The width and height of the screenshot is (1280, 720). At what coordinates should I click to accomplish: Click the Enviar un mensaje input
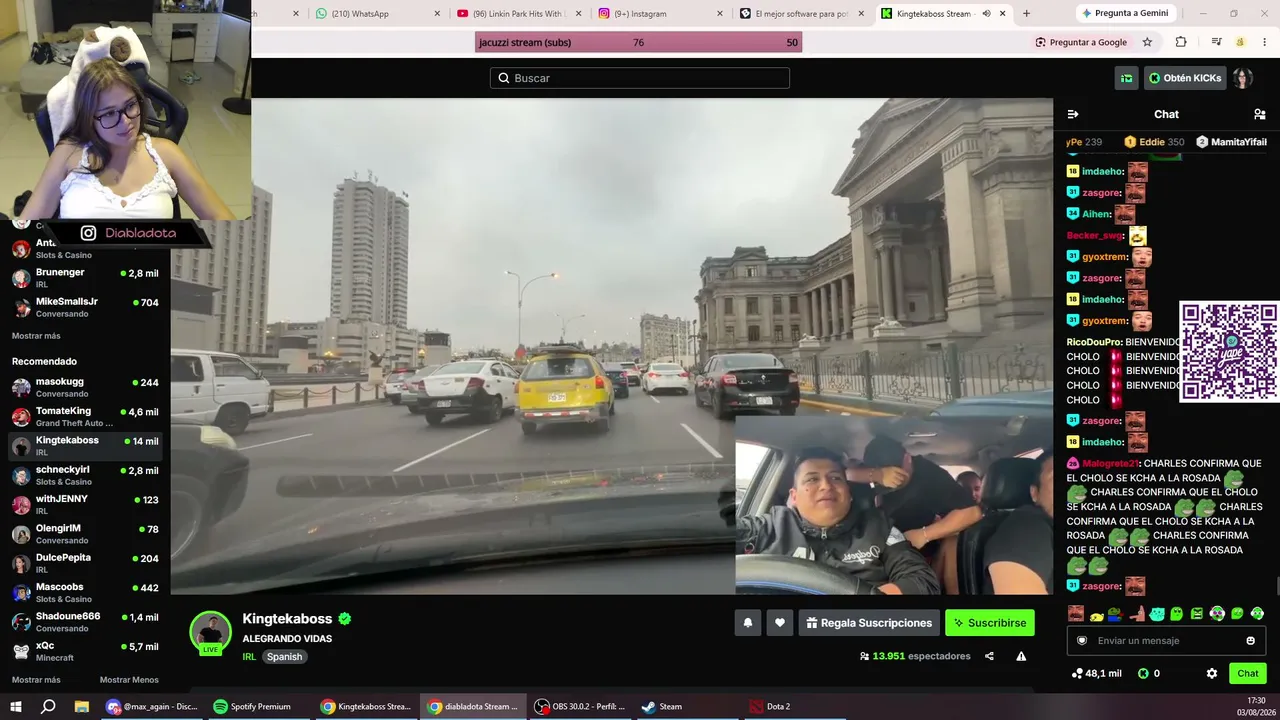(x=1166, y=641)
